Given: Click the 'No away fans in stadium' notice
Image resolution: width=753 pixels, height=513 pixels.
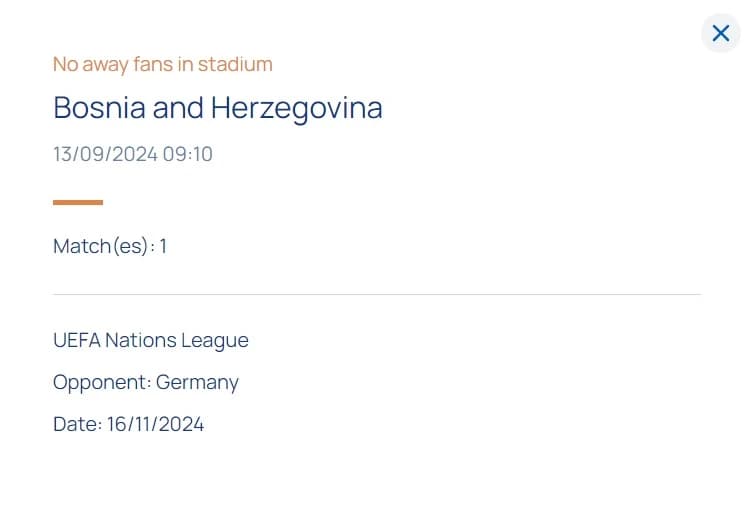Looking at the screenshot, I should tap(163, 64).
